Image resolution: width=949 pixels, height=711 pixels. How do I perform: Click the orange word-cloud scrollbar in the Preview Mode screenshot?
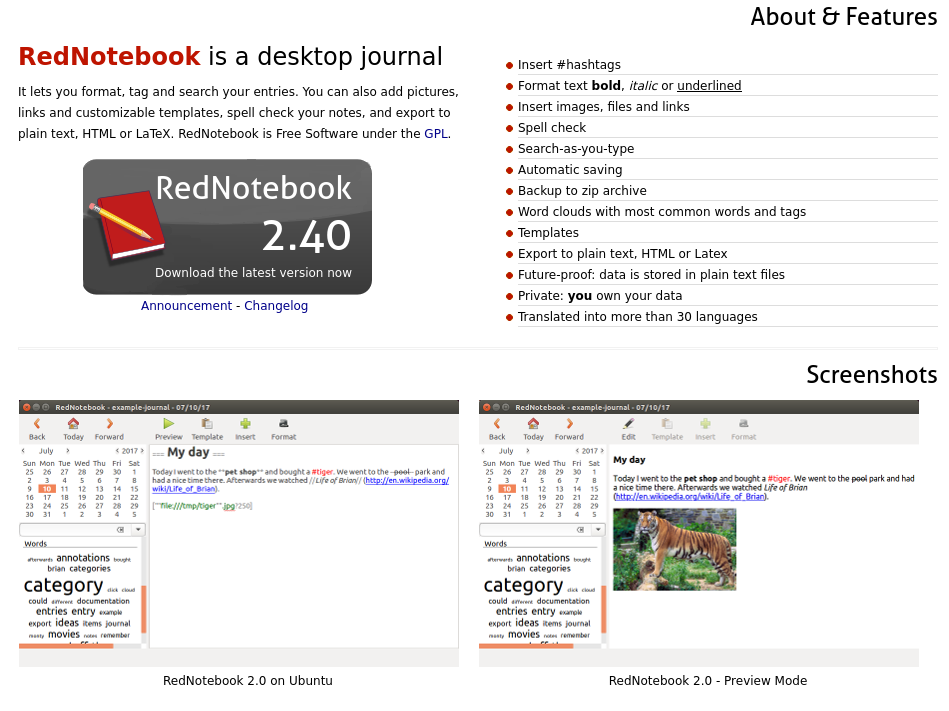pos(604,609)
